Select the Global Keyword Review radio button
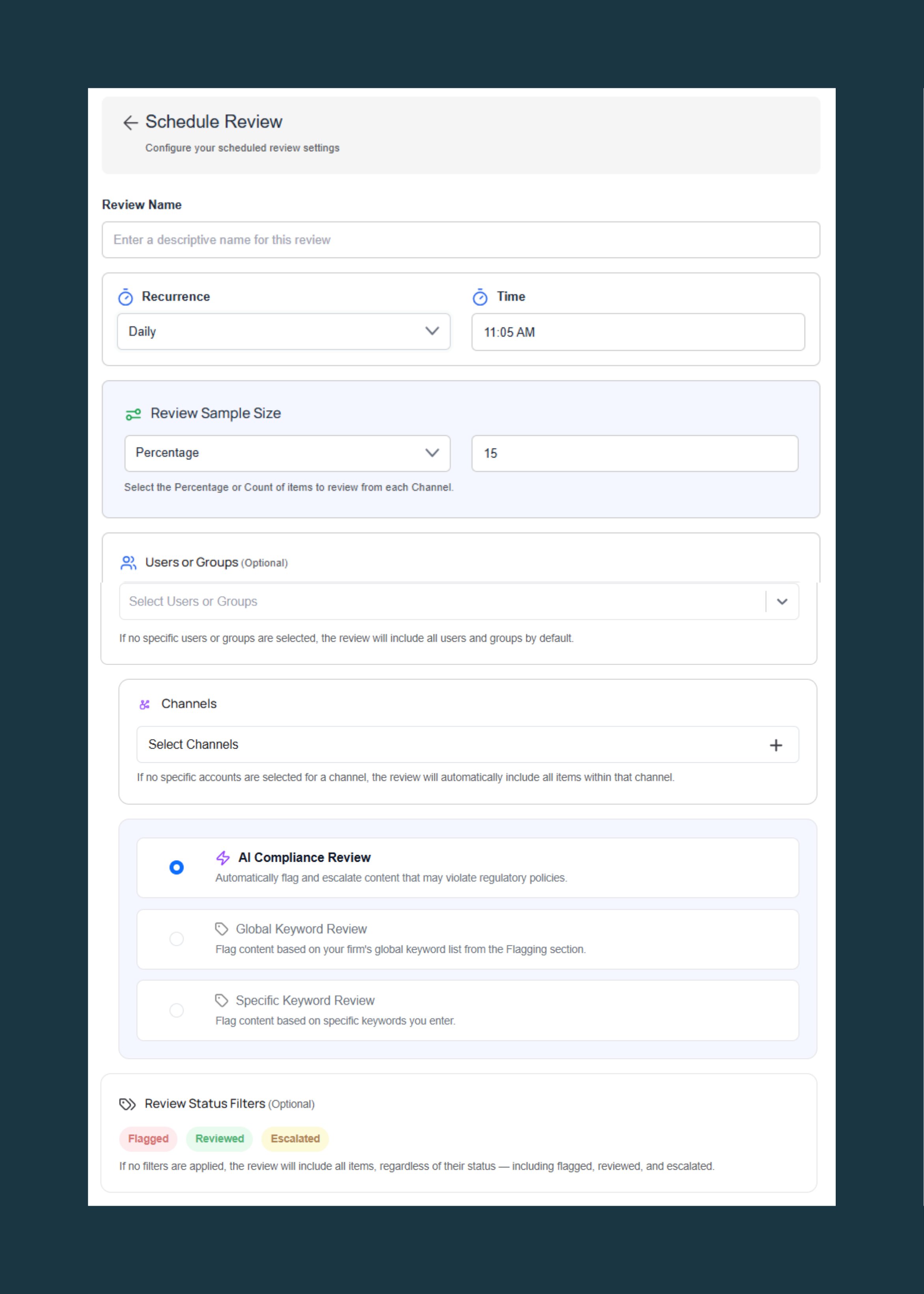Screen dimensions: 924x1294 (176, 939)
